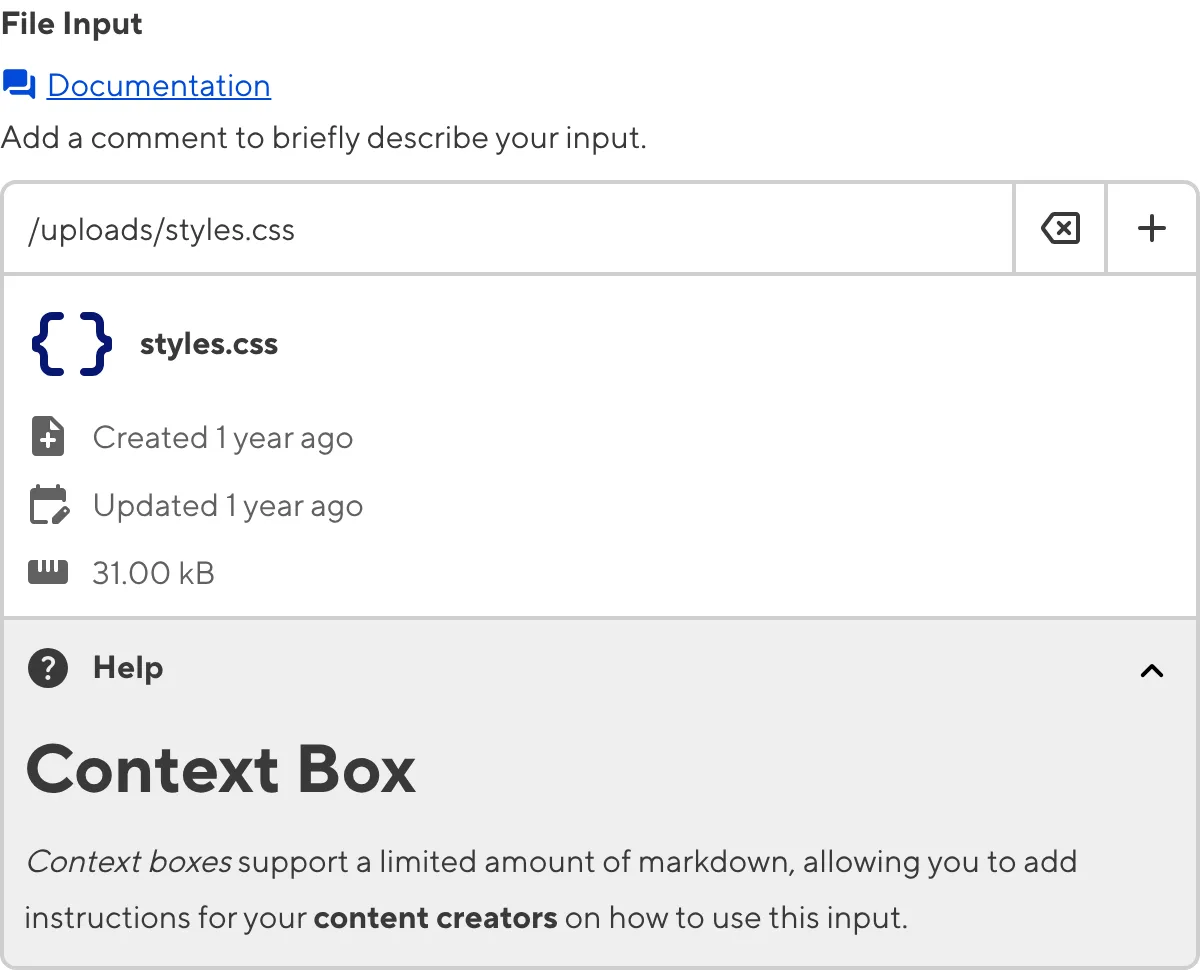Click the comment description instruction text
Screen dimensions: 1200x970
coord(320,137)
